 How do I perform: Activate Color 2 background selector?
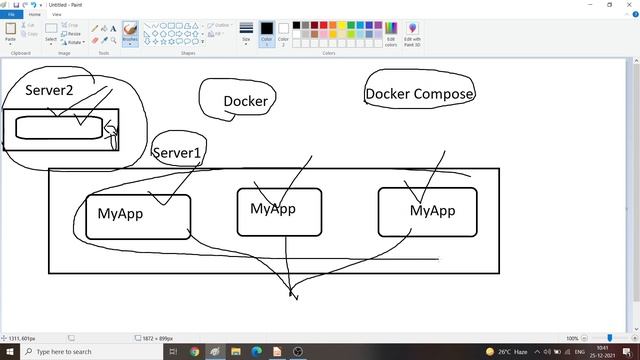click(x=283, y=34)
